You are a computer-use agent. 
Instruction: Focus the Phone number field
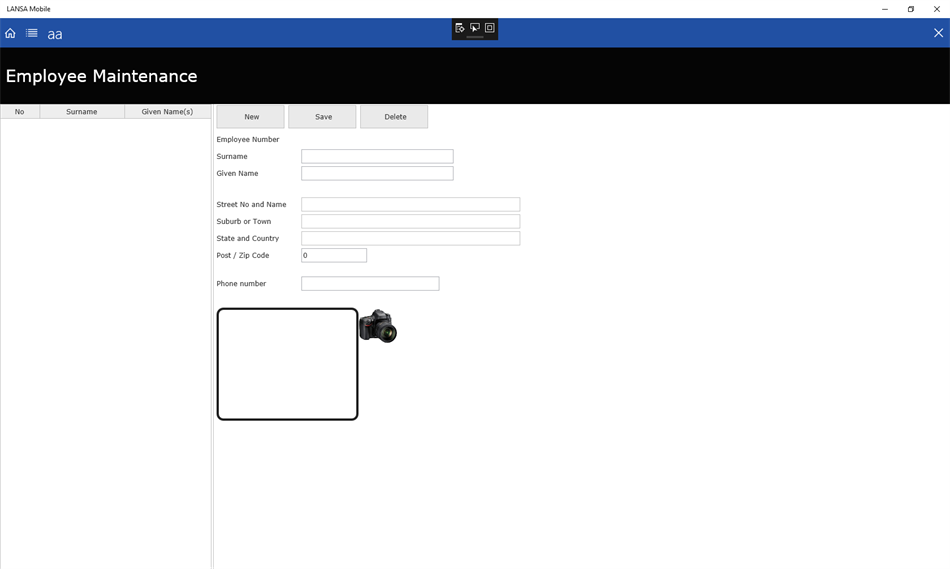point(370,284)
